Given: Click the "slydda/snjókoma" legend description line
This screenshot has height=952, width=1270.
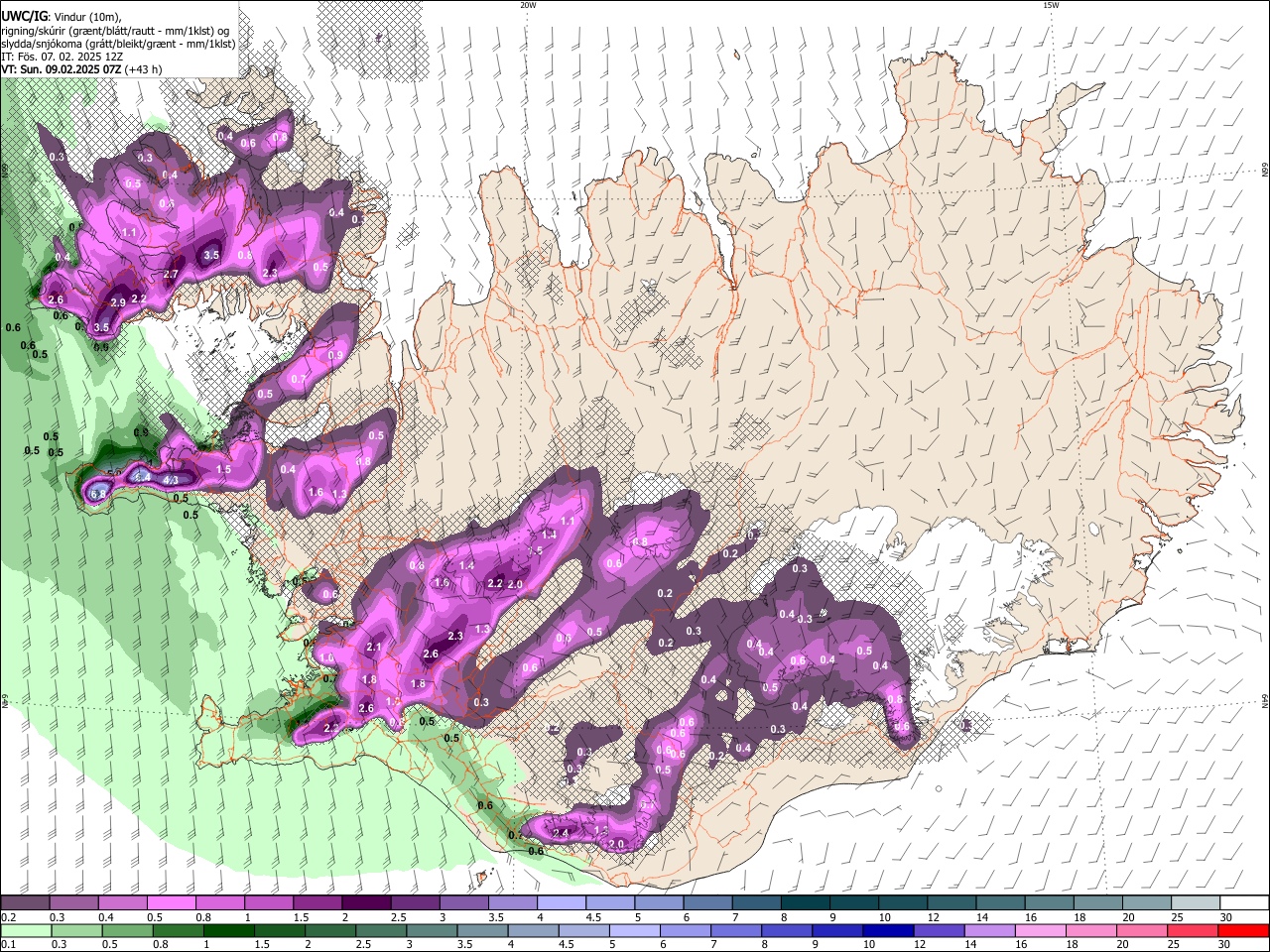Looking at the screenshot, I should coord(118,44).
